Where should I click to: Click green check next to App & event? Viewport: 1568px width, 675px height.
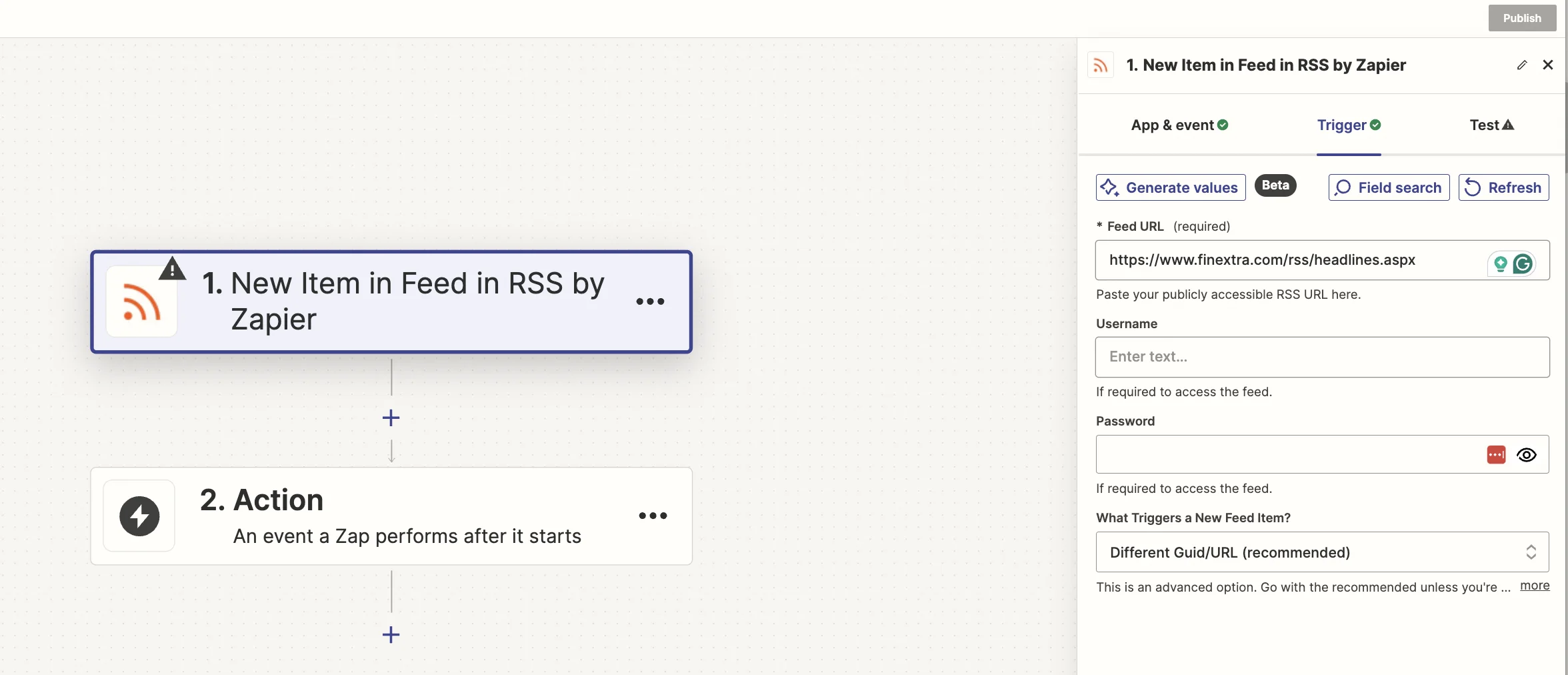1223,125
